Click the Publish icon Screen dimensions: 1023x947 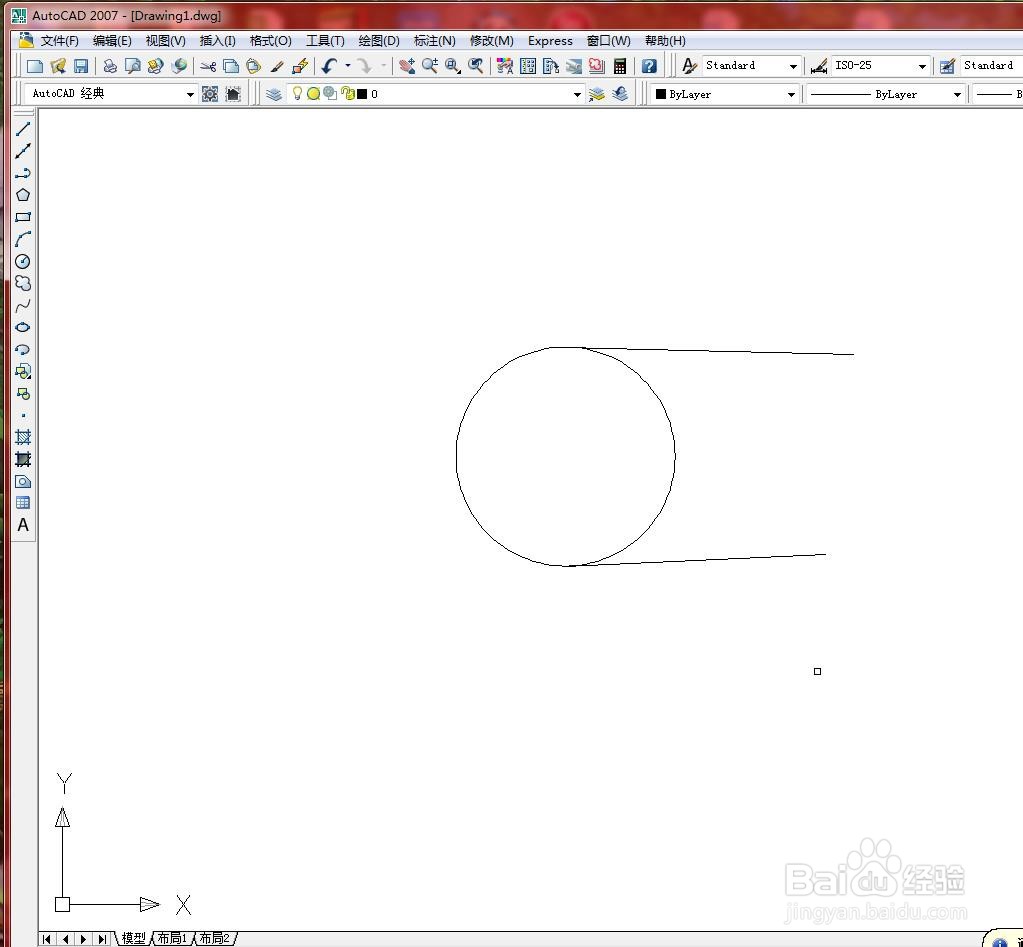(x=155, y=66)
